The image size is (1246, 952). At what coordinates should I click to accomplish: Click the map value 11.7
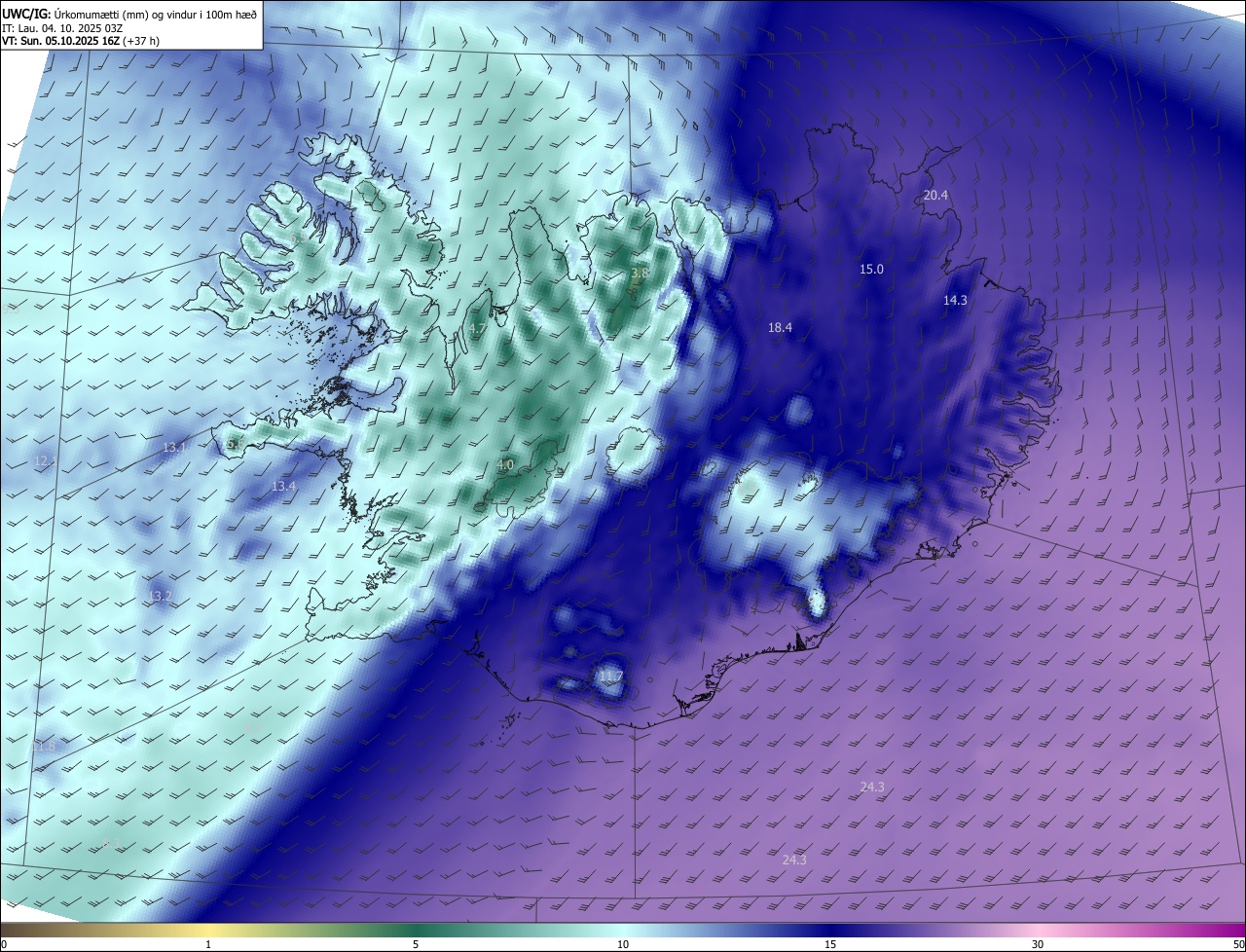[610, 676]
